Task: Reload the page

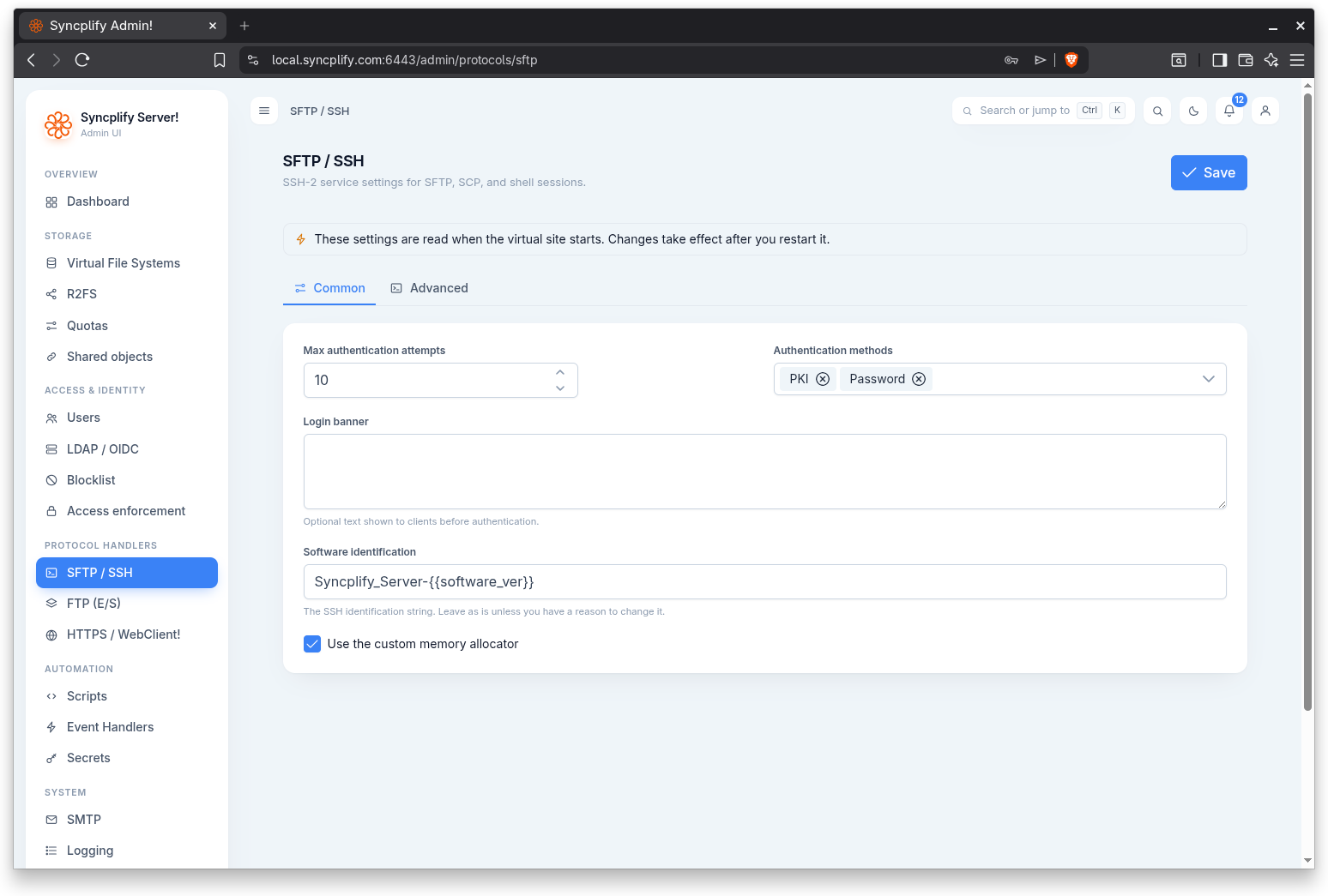Action: click(x=82, y=60)
